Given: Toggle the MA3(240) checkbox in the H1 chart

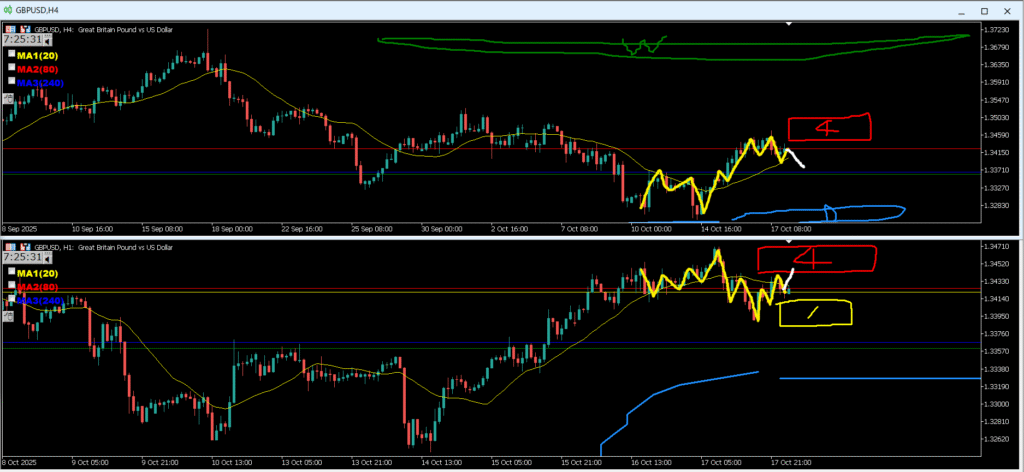Looking at the screenshot, I should (12, 298).
